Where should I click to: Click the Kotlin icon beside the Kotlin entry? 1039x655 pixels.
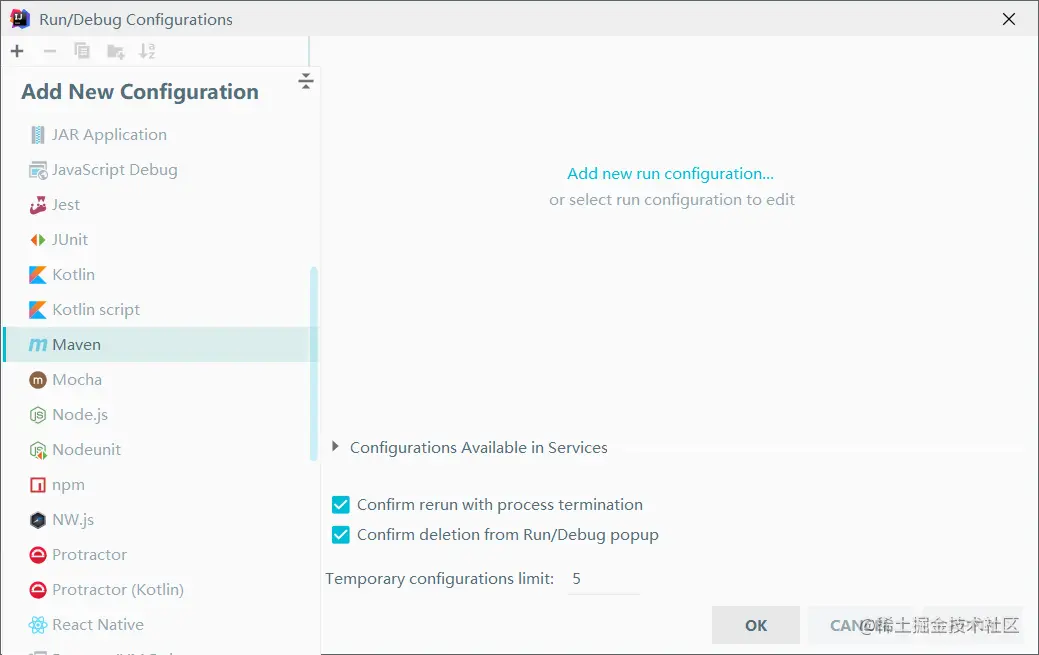(38, 274)
